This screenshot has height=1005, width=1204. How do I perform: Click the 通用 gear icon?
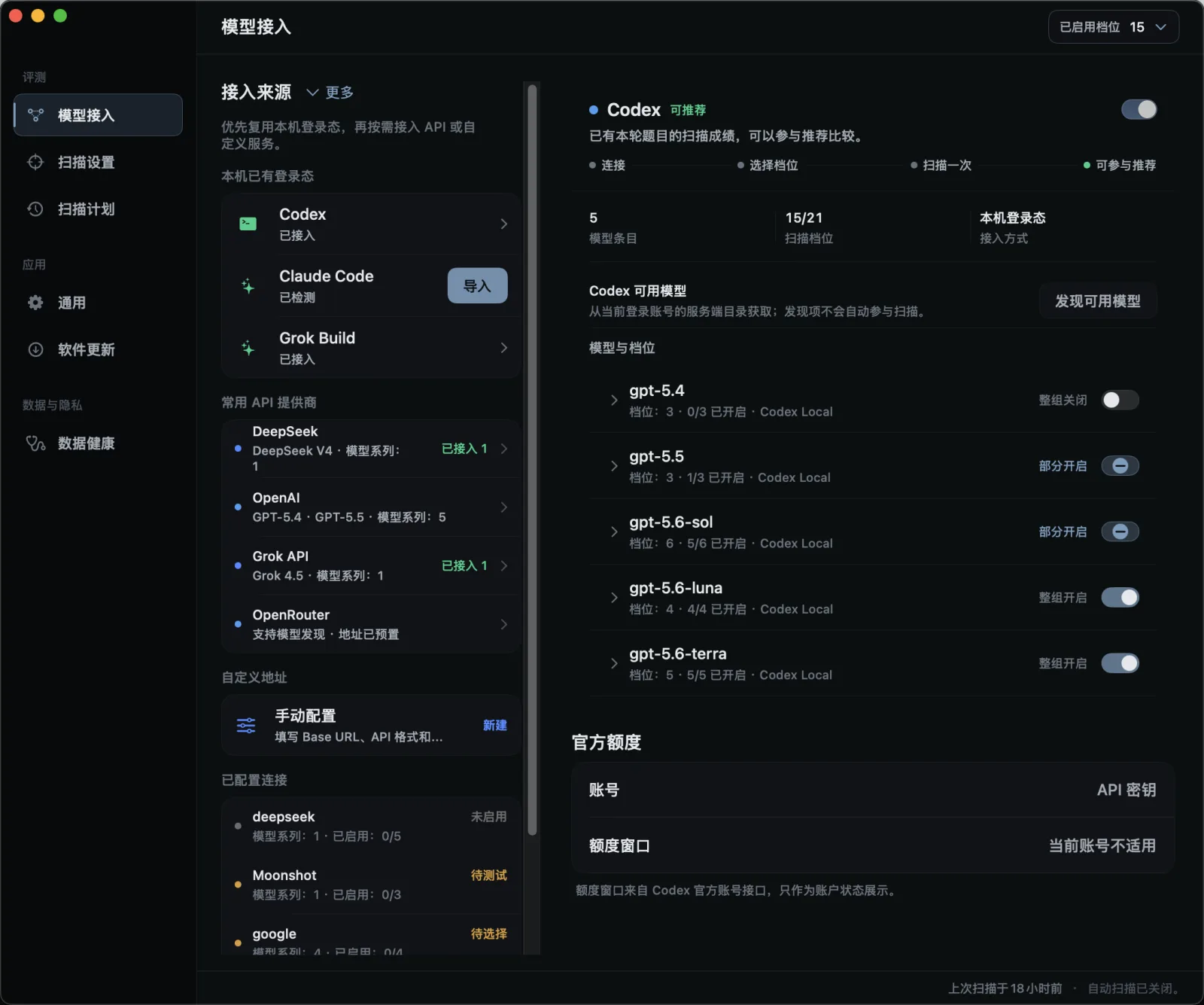click(35, 303)
